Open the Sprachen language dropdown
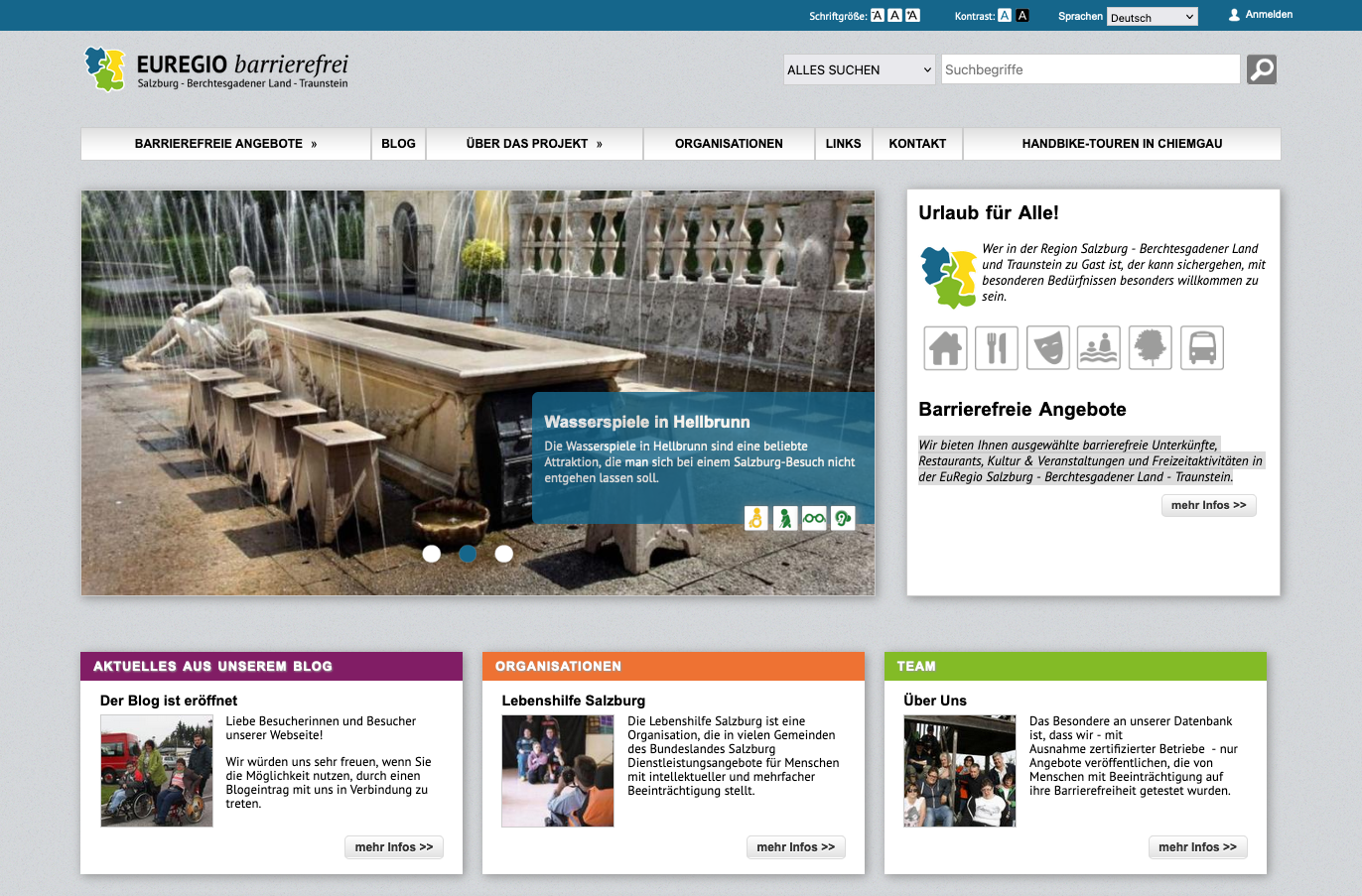 tap(1152, 17)
